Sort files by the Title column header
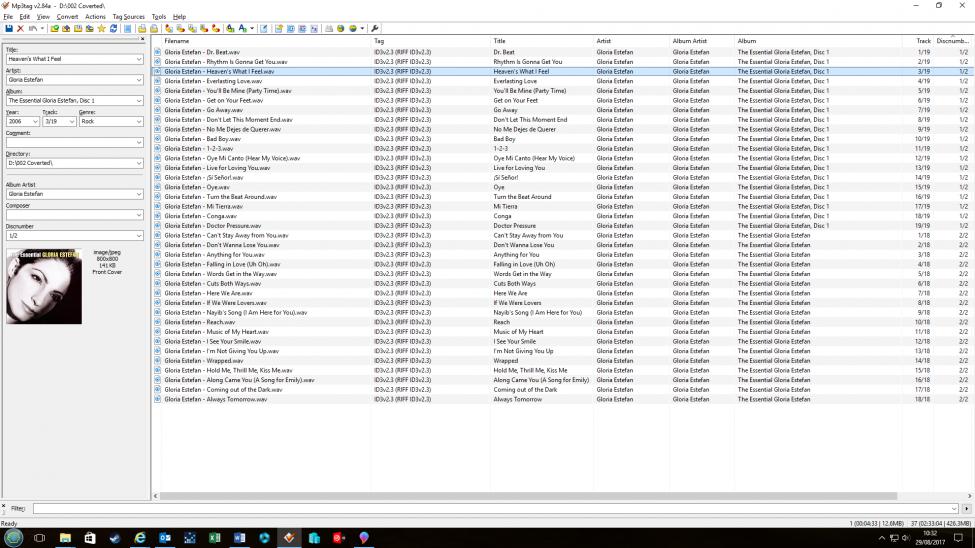This screenshot has height=548, width=975. (x=541, y=41)
